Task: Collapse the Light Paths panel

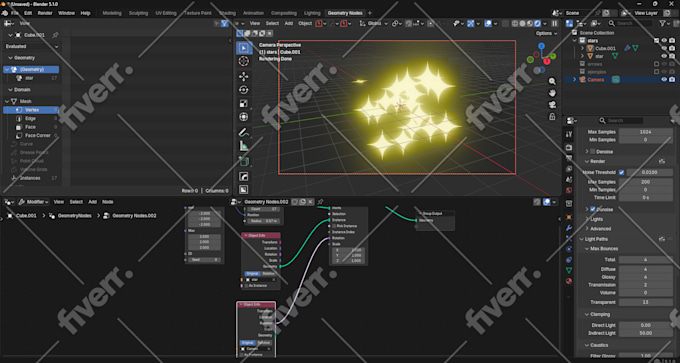Action: pos(582,239)
